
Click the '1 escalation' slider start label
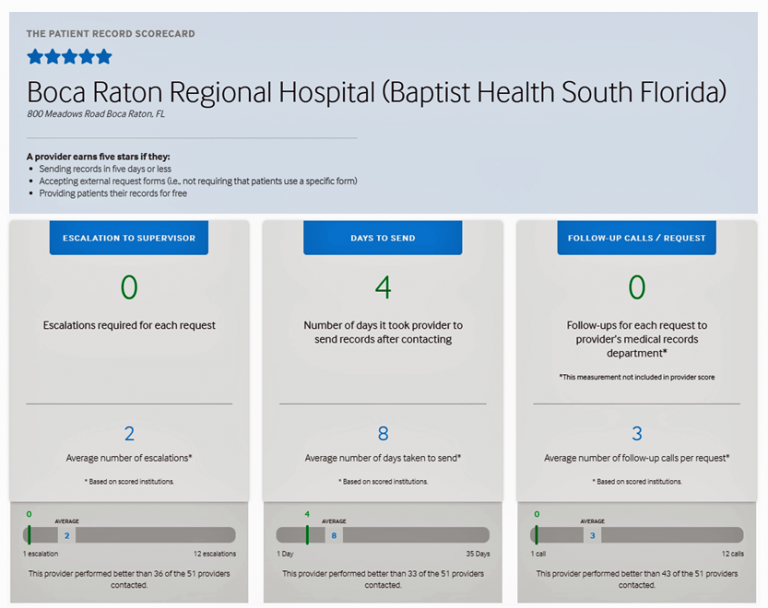pos(40,554)
